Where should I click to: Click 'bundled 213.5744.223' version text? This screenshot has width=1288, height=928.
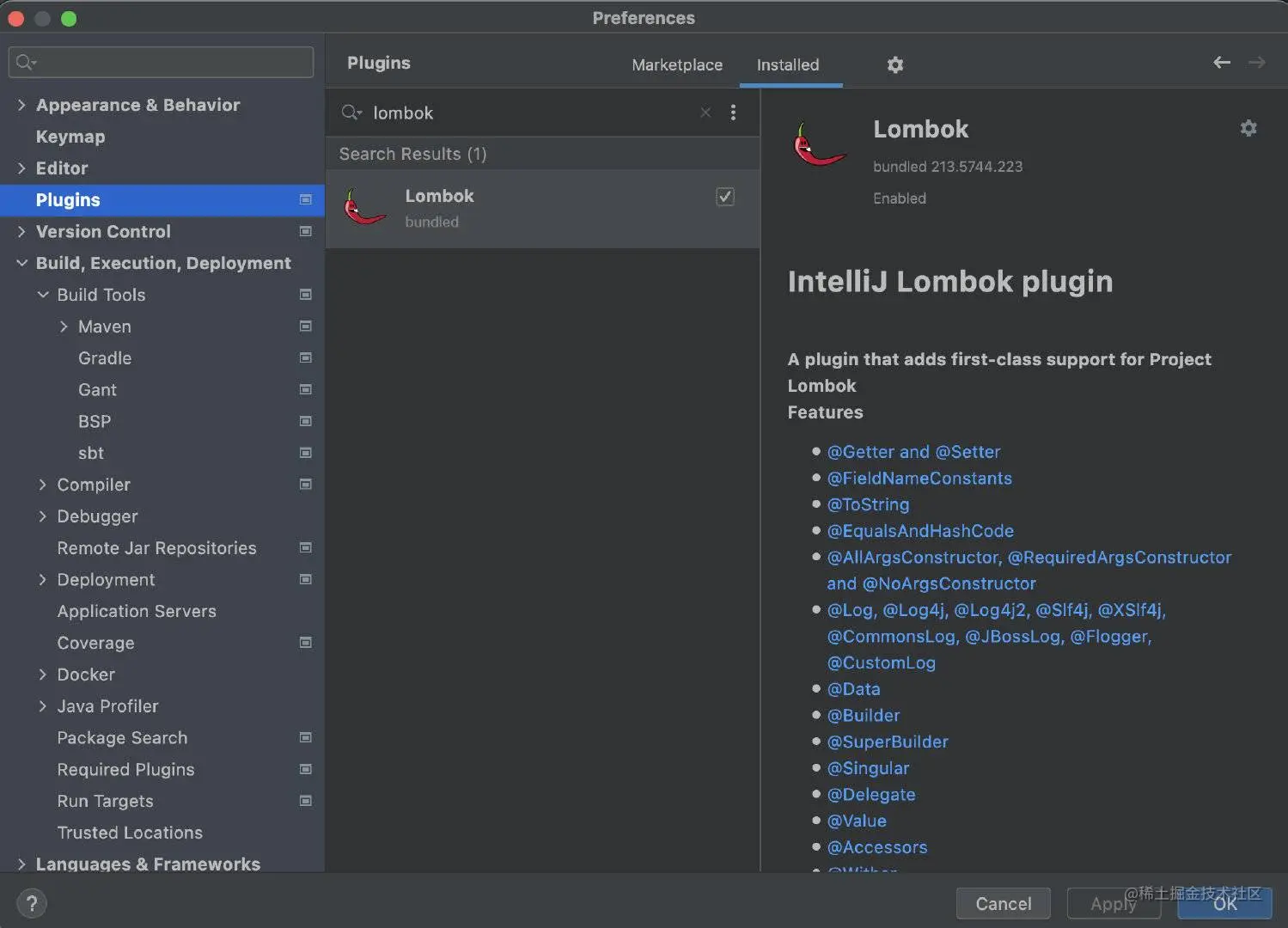coord(948,167)
